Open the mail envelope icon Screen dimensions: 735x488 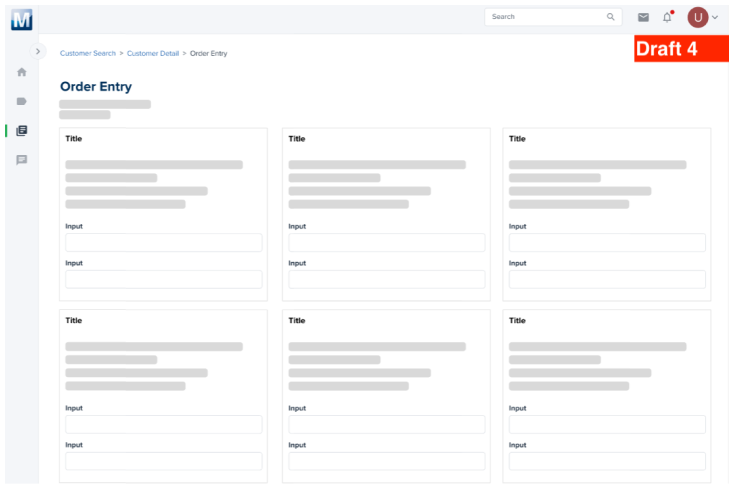click(x=643, y=17)
